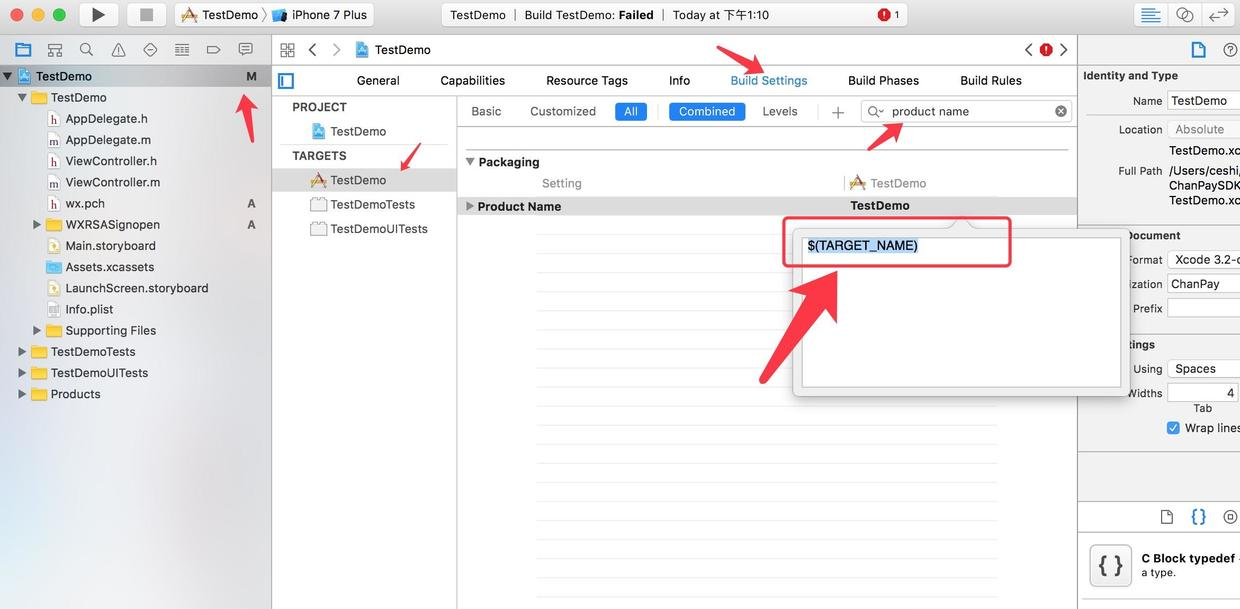Select the TestDemoUITests target

tap(379, 229)
